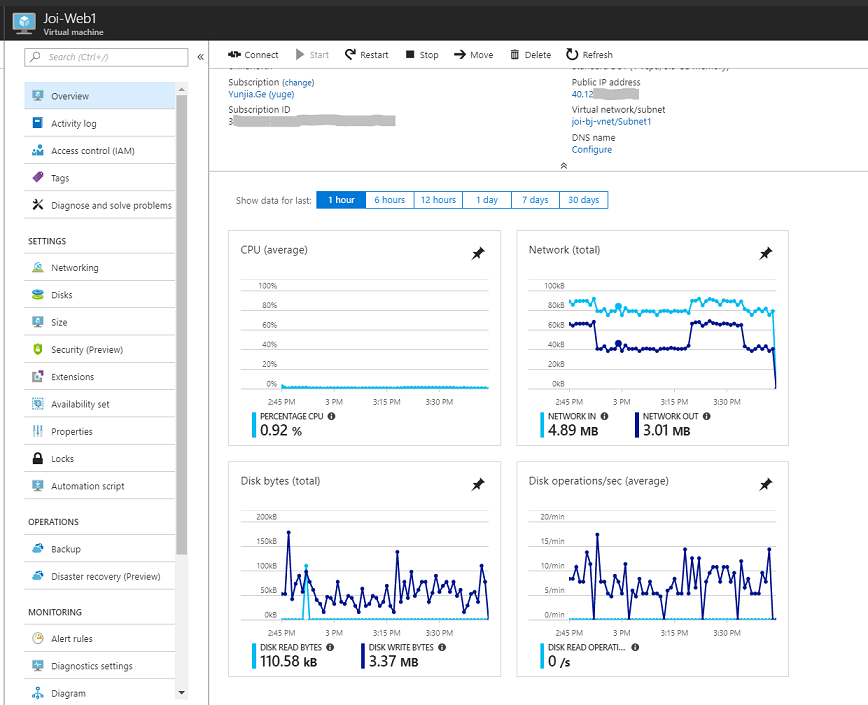This screenshot has height=705, width=868.
Task: Click the info icon beside PERCENTAGE CPU
Action: click(x=331, y=416)
